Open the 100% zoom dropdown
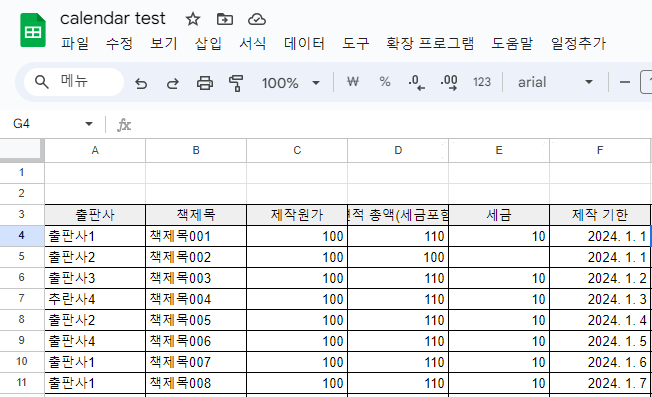Screen dimensions: 652x397 coord(291,83)
